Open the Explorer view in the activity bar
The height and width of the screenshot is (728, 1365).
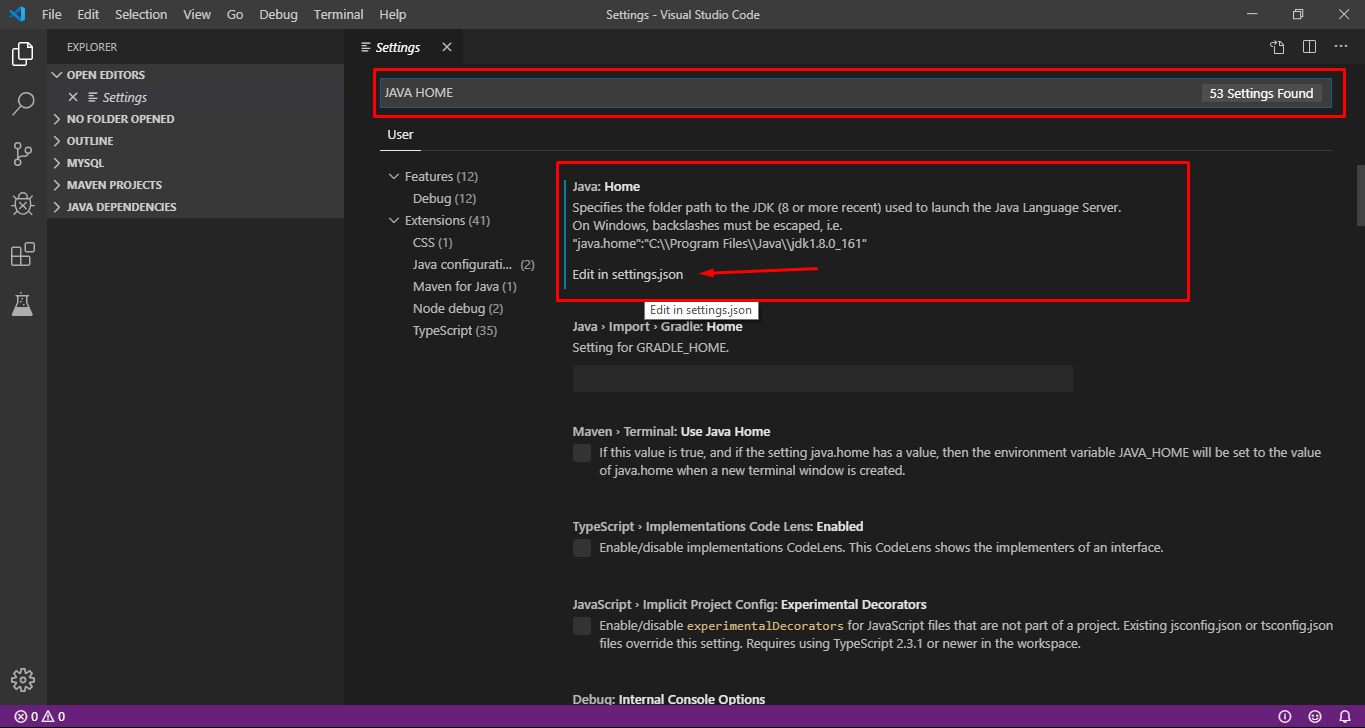22,54
